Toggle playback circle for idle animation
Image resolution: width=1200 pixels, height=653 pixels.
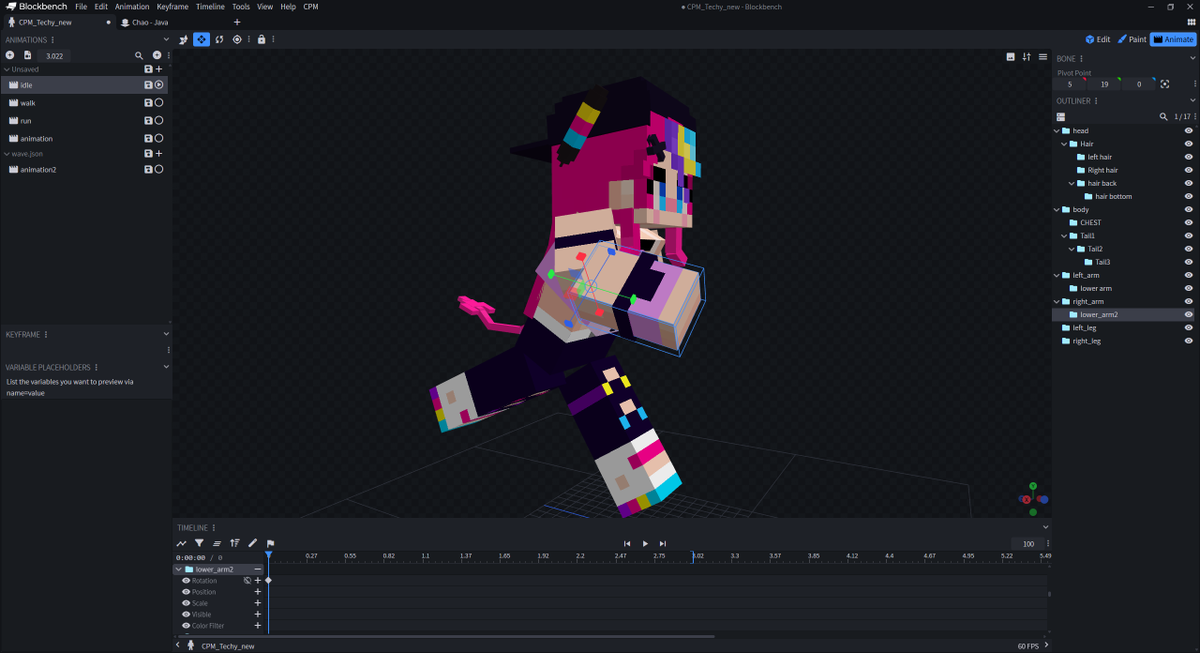[159, 85]
